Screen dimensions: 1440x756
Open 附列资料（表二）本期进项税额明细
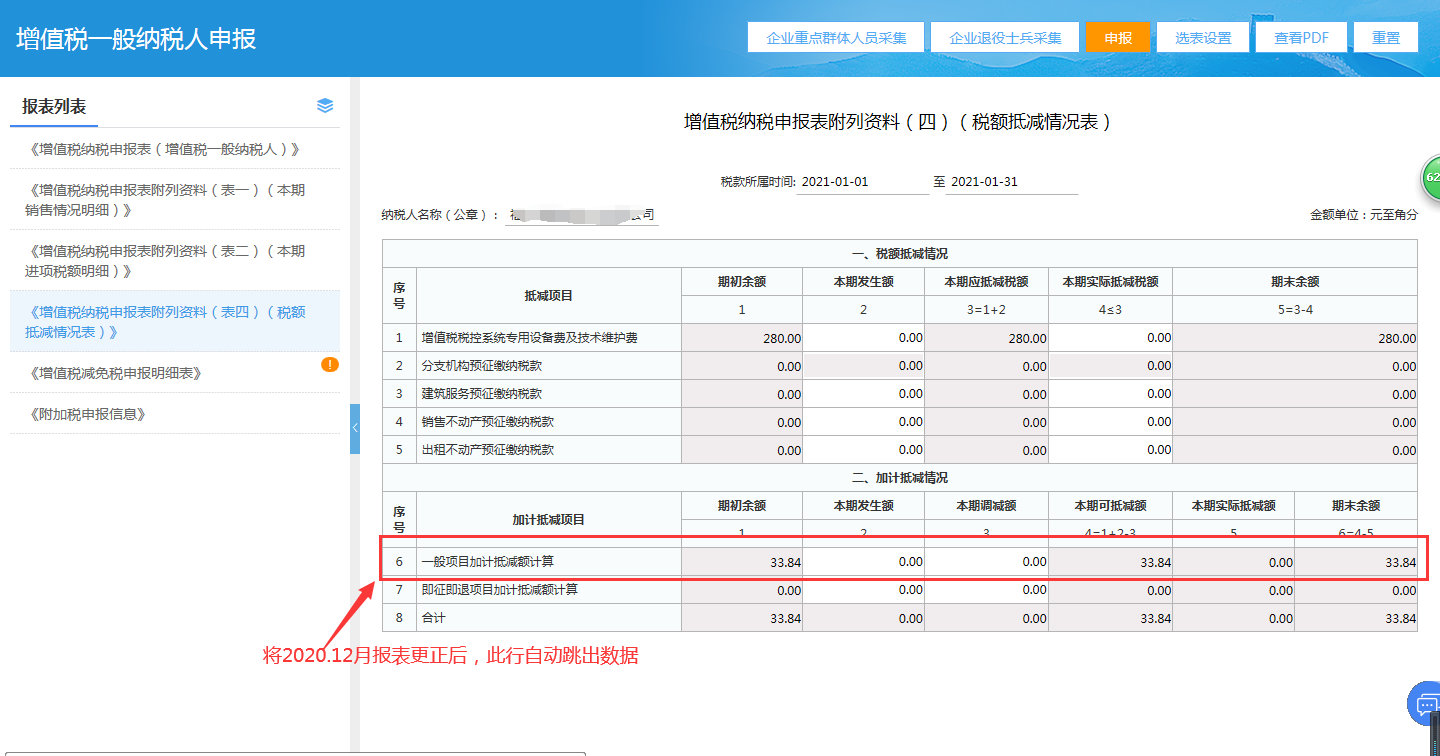(165, 261)
